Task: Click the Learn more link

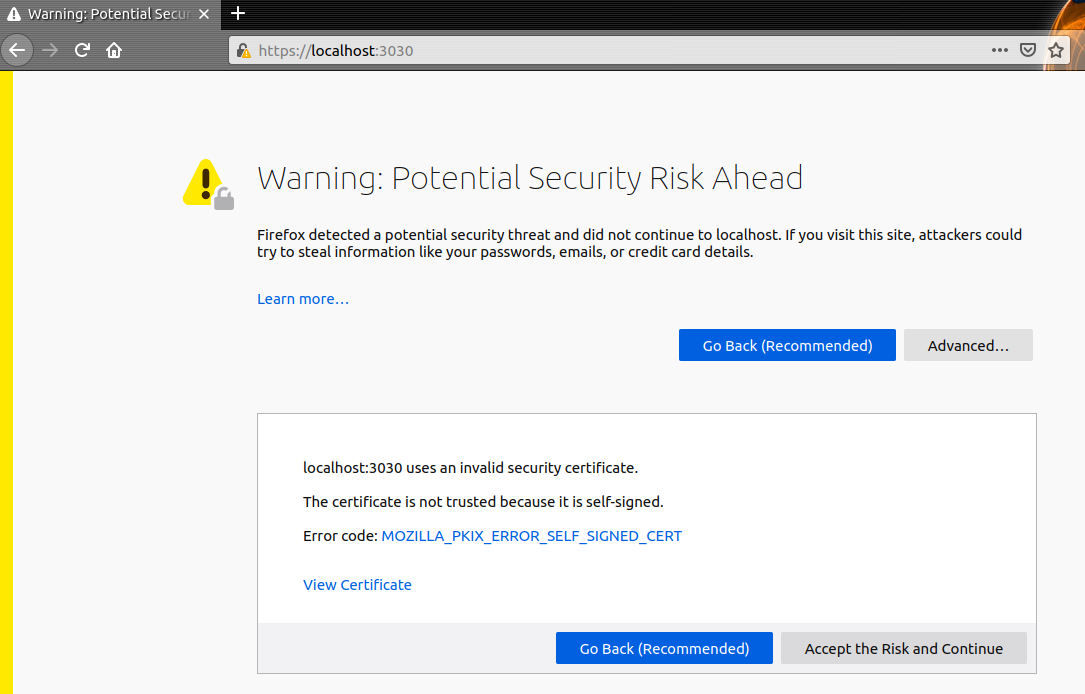Action: (302, 298)
